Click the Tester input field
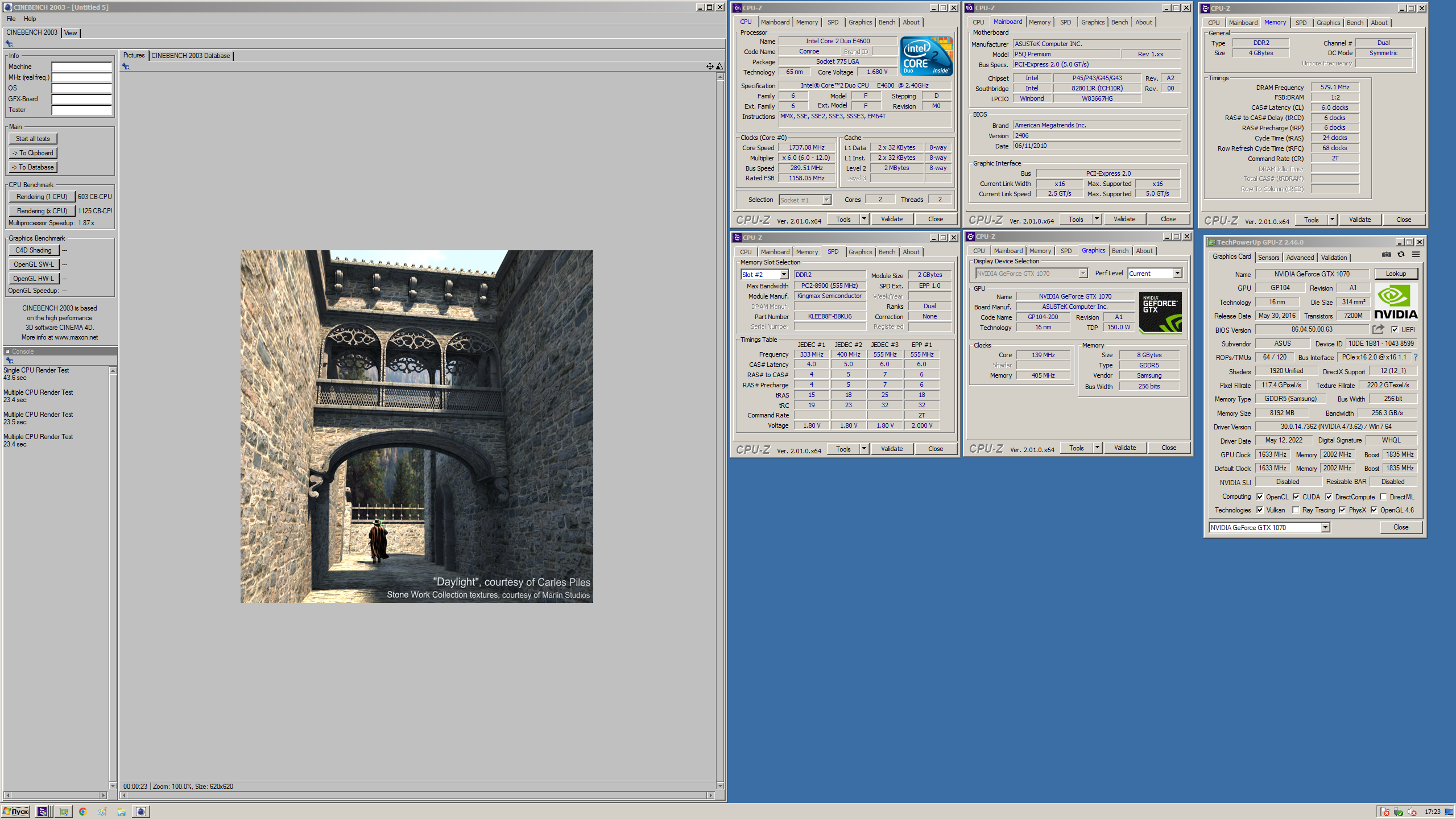Screen dimensions: 1456x819 tap(81, 110)
